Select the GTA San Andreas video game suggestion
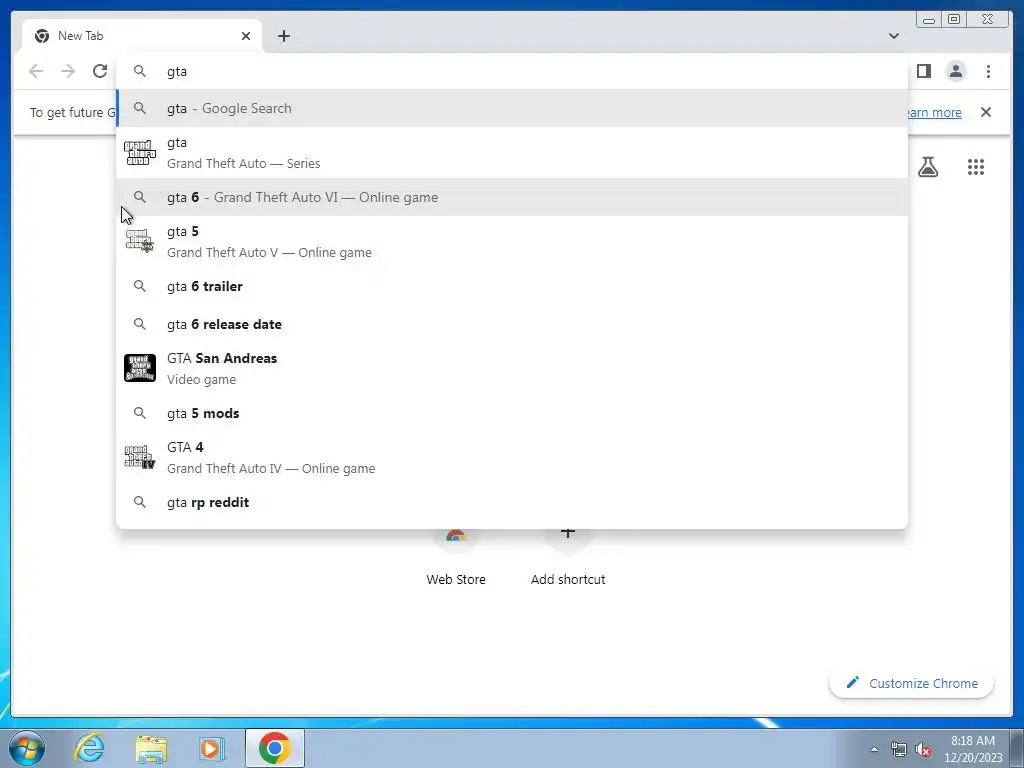Viewport: 1024px width, 768px height. pyautogui.click(x=512, y=368)
